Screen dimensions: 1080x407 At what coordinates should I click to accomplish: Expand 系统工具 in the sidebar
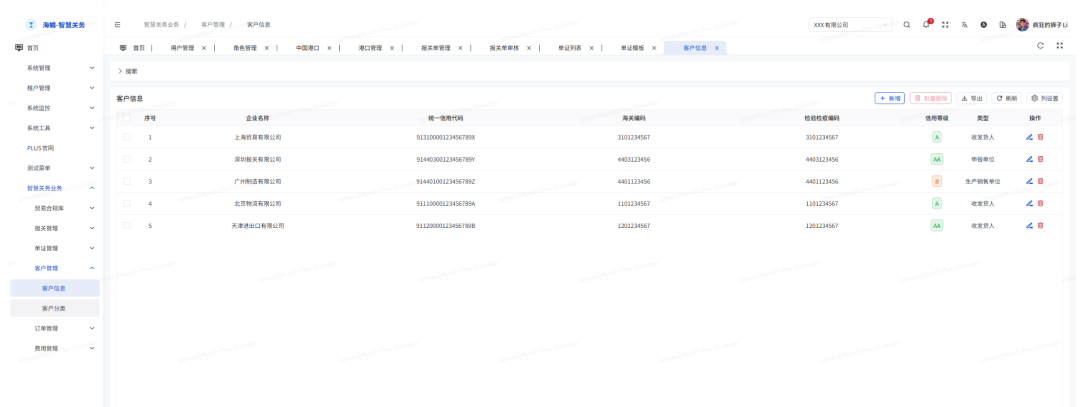[56, 127]
